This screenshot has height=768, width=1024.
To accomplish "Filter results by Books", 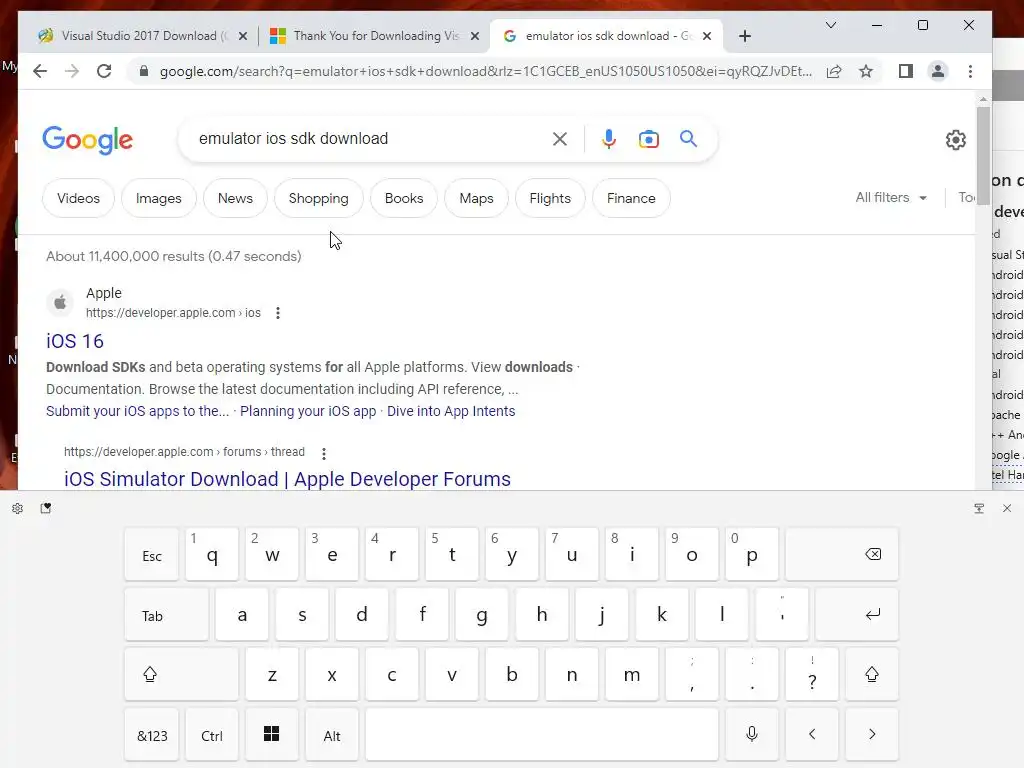I will point(404,198).
